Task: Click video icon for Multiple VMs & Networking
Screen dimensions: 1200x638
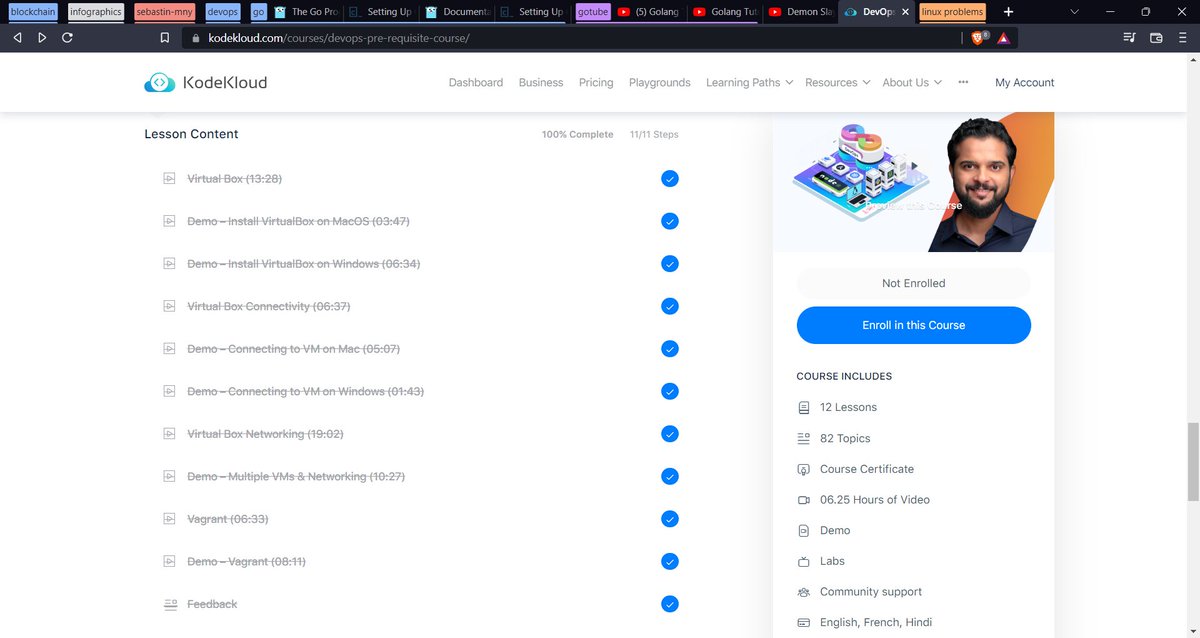Action: pyautogui.click(x=170, y=476)
